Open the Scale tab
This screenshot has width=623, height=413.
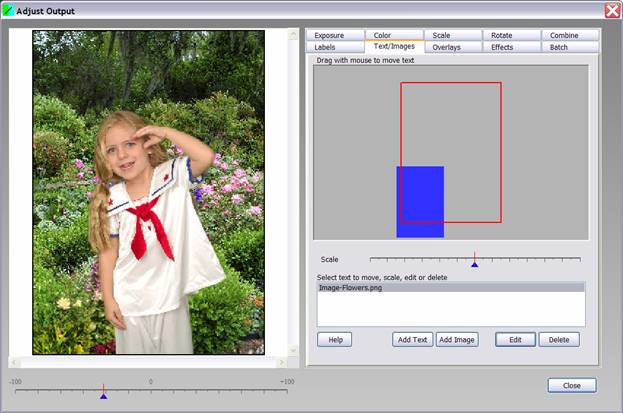tap(453, 35)
